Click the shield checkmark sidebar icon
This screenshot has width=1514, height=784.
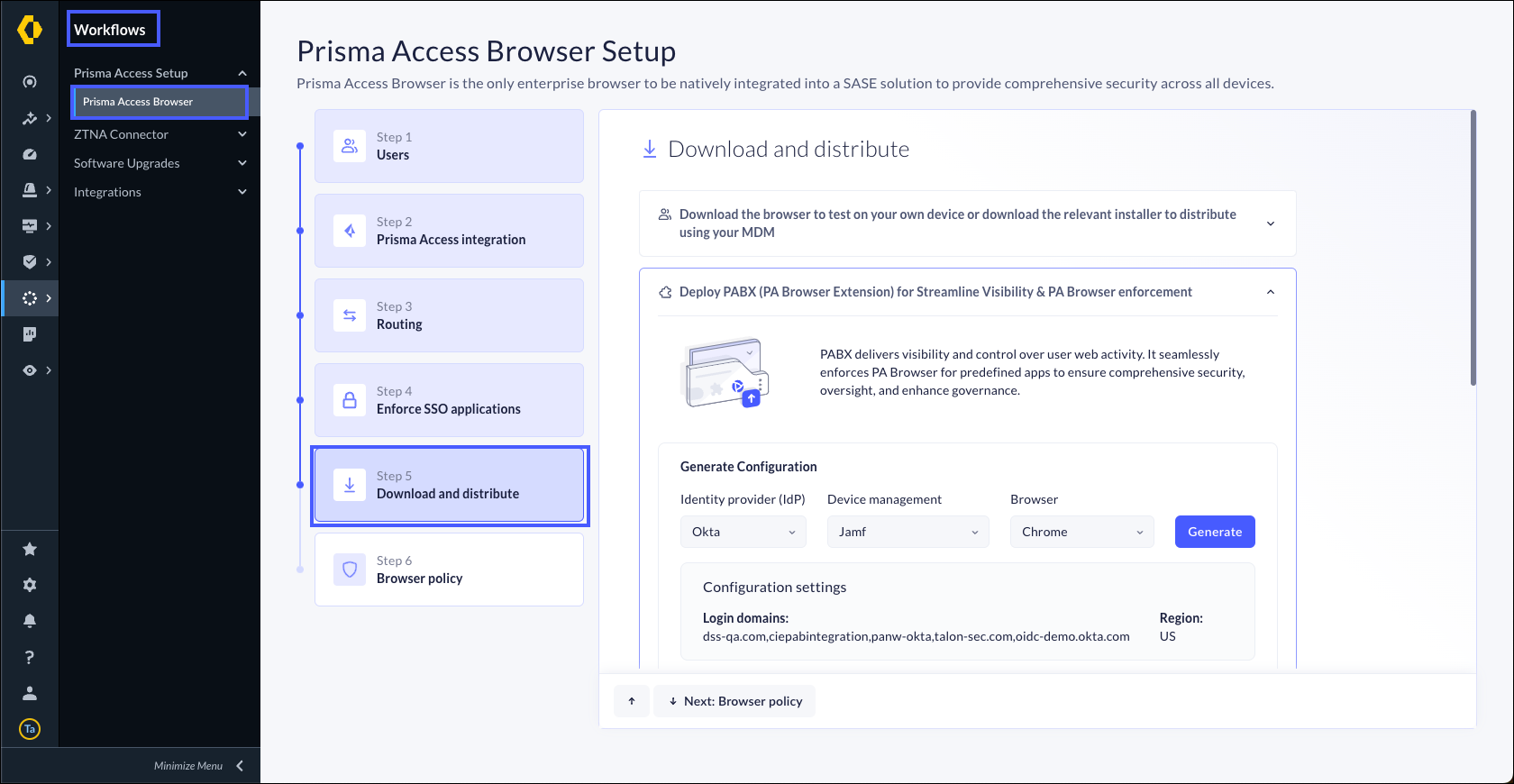pyautogui.click(x=30, y=262)
